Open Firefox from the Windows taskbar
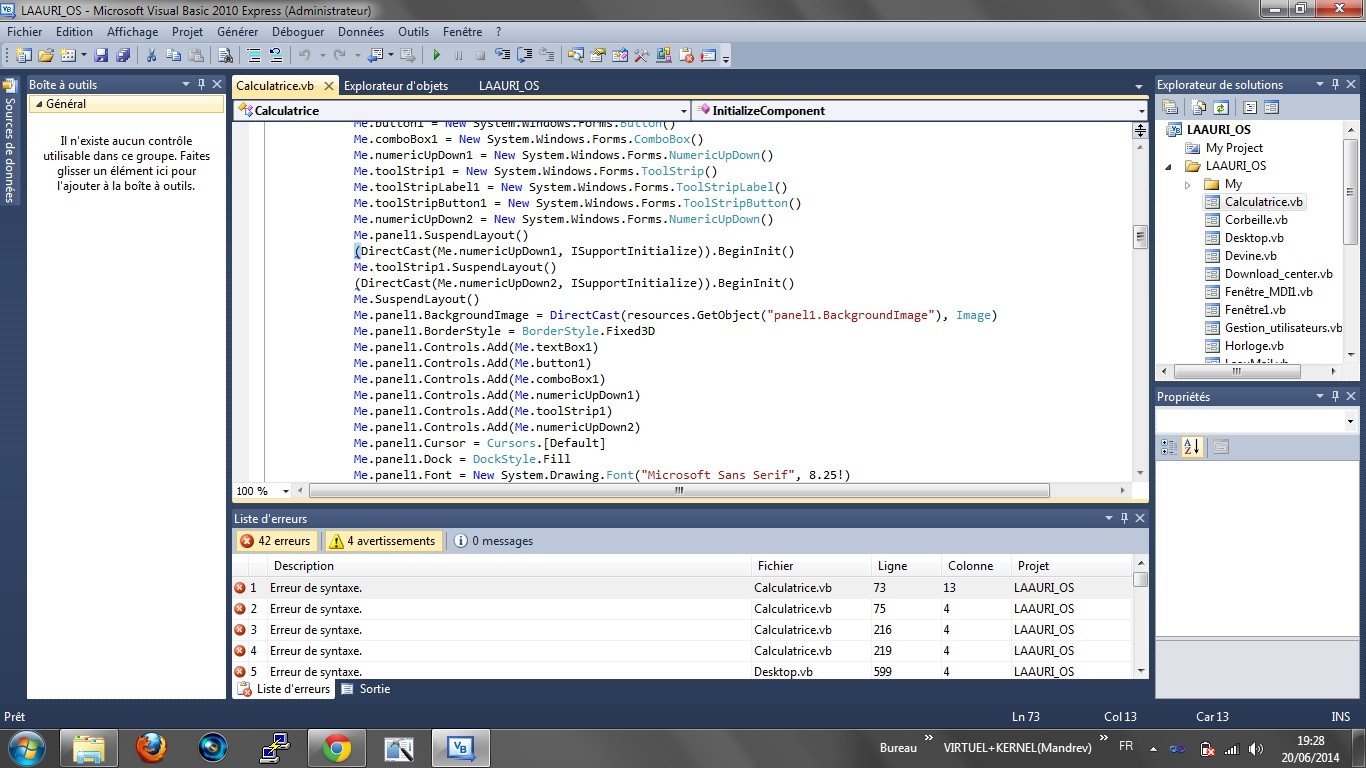Image resolution: width=1366 pixels, height=768 pixels. 151,747
